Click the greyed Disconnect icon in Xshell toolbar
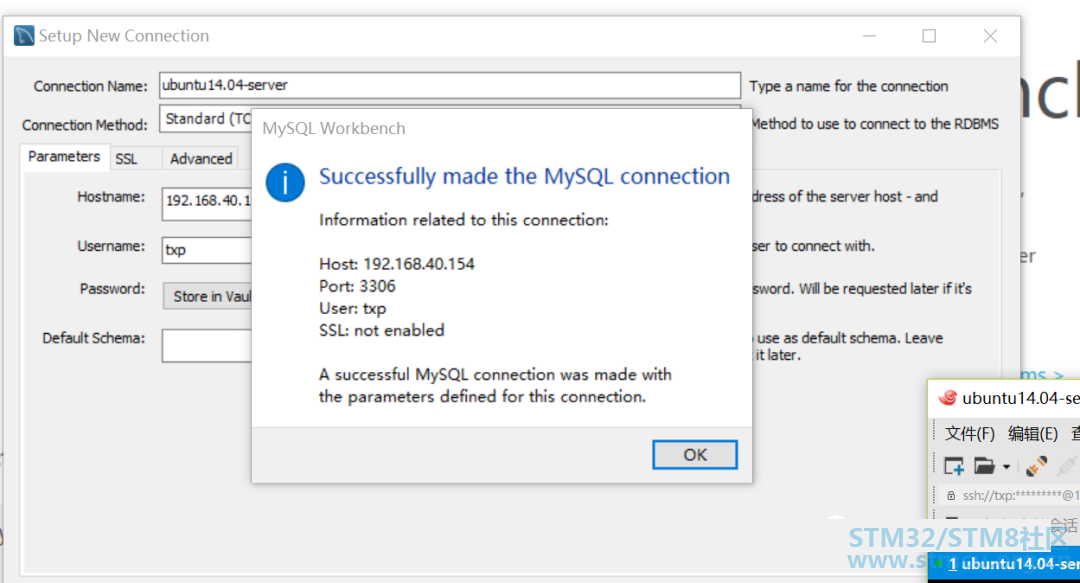The image size is (1080, 583). (1067, 467)
